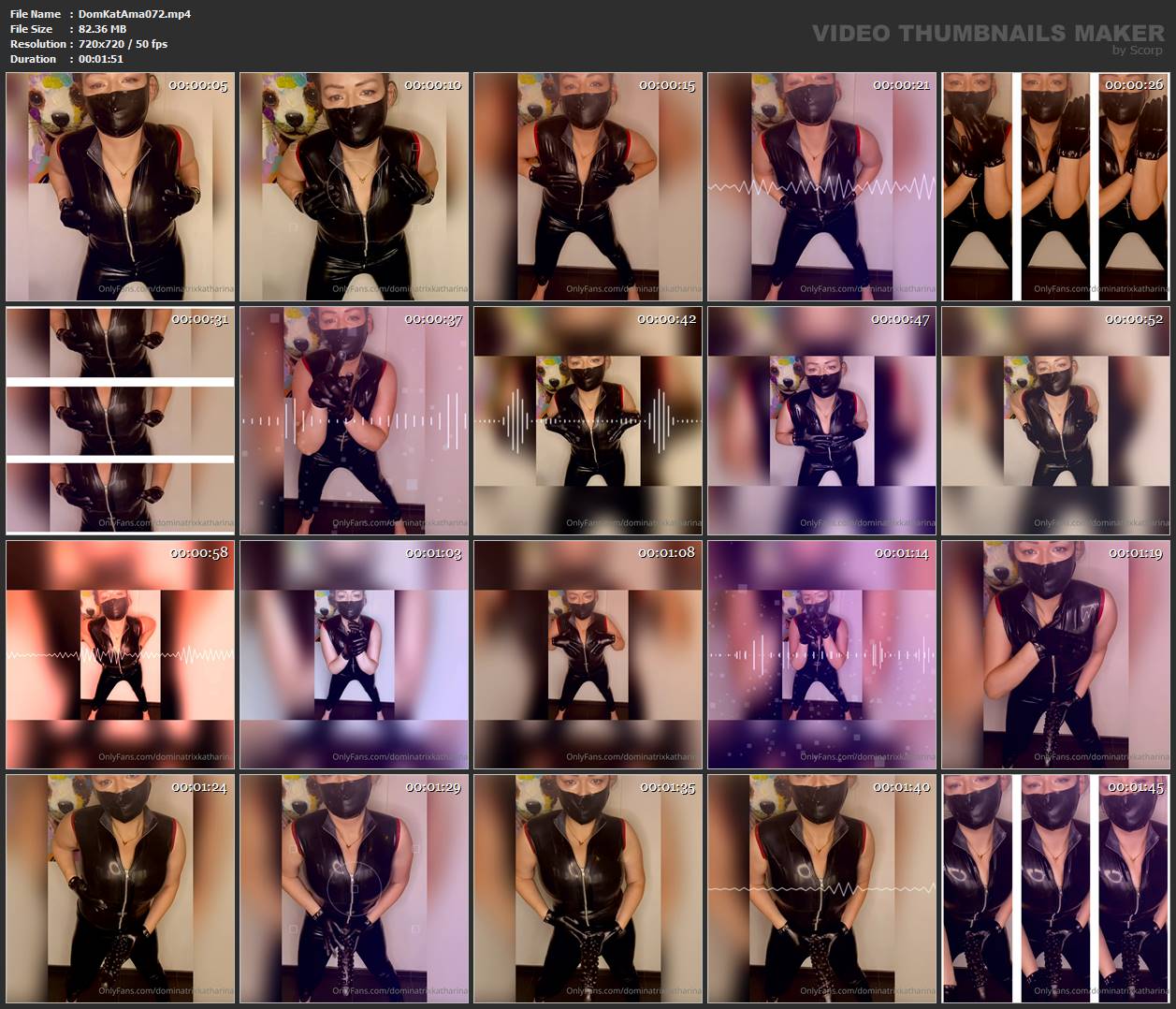This screenshot has height=1009, width=1176.
Task: Open the thumbnail stamped 00:01:40
Action: click(821, 889)
